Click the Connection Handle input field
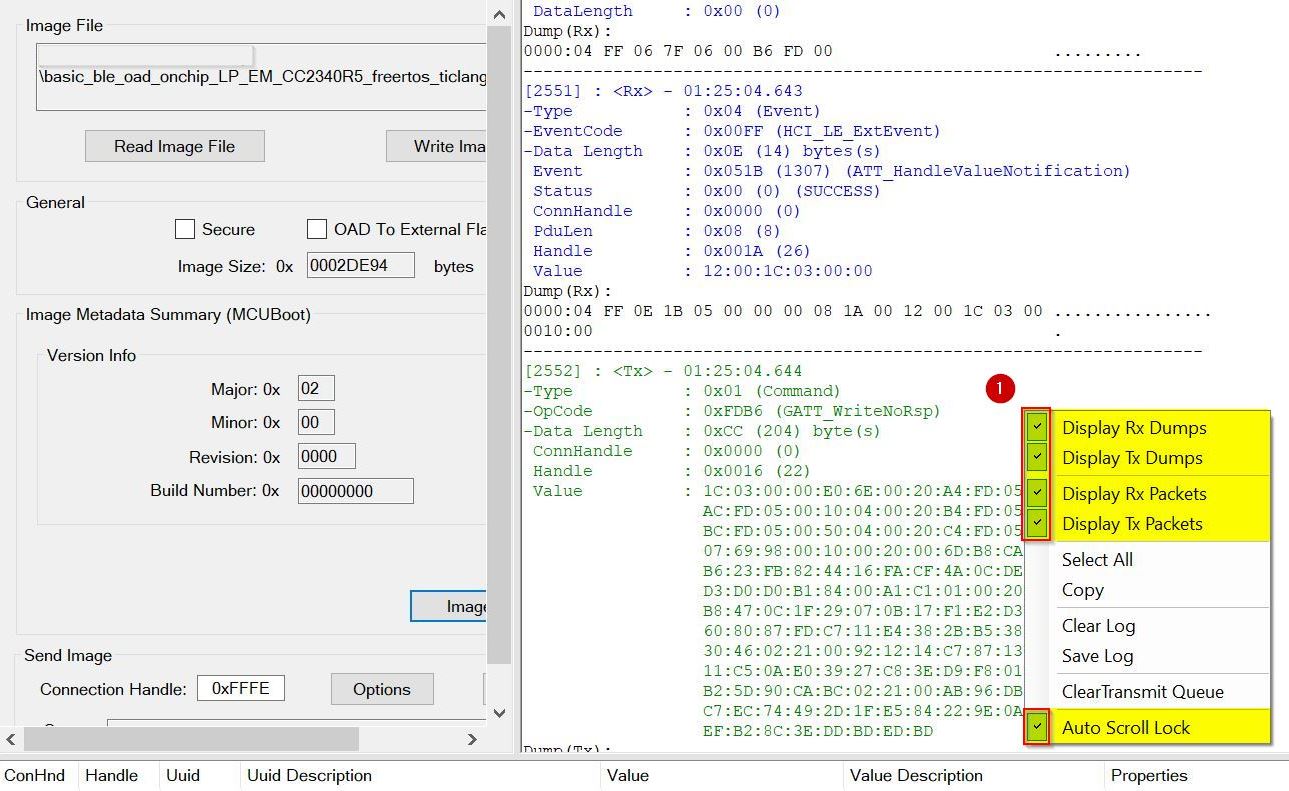This screenshot has width=1289, height=791. [x=240, y=689]
